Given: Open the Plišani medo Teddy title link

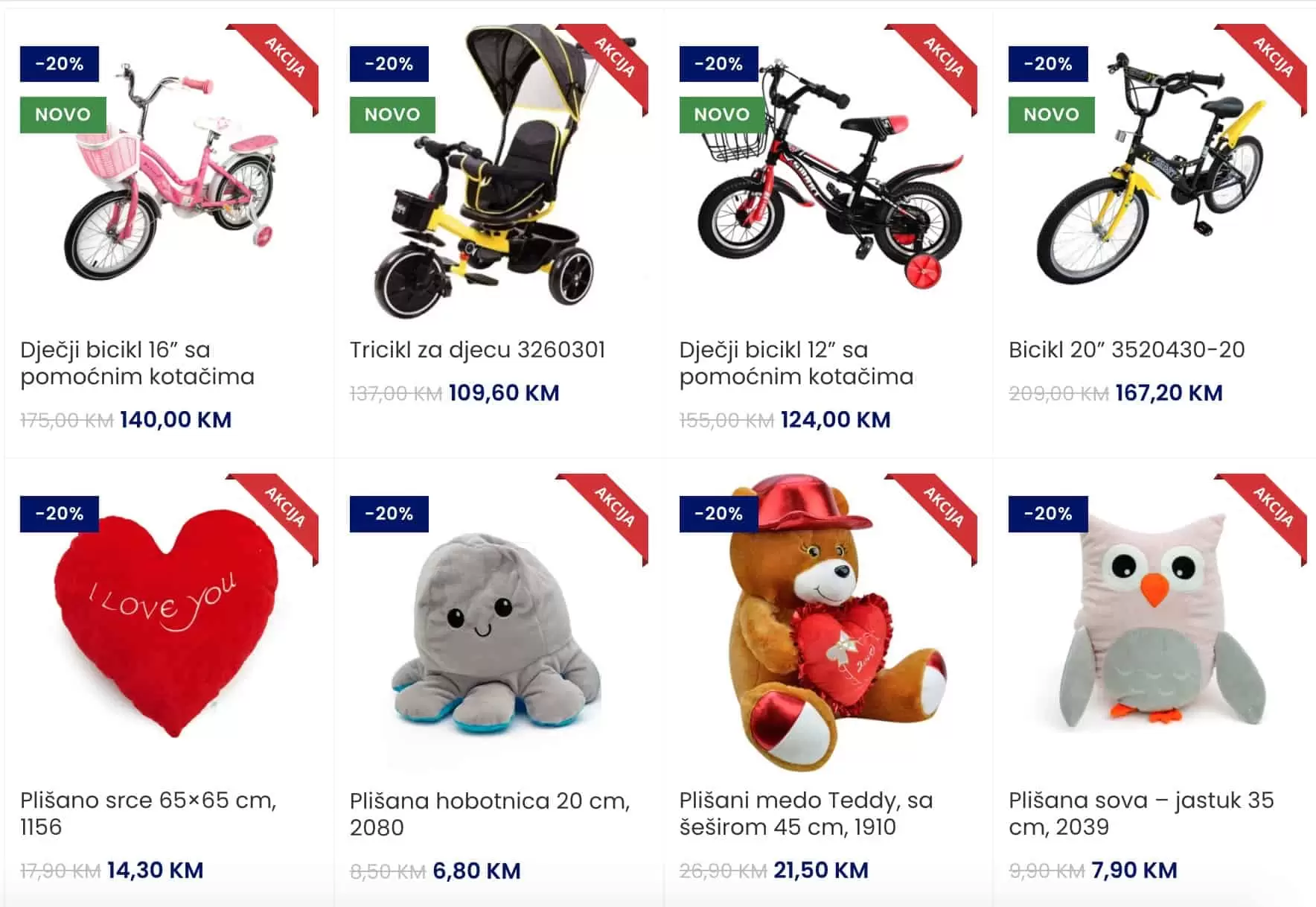Looking at the screenshot, I should [x=806, y=813].
